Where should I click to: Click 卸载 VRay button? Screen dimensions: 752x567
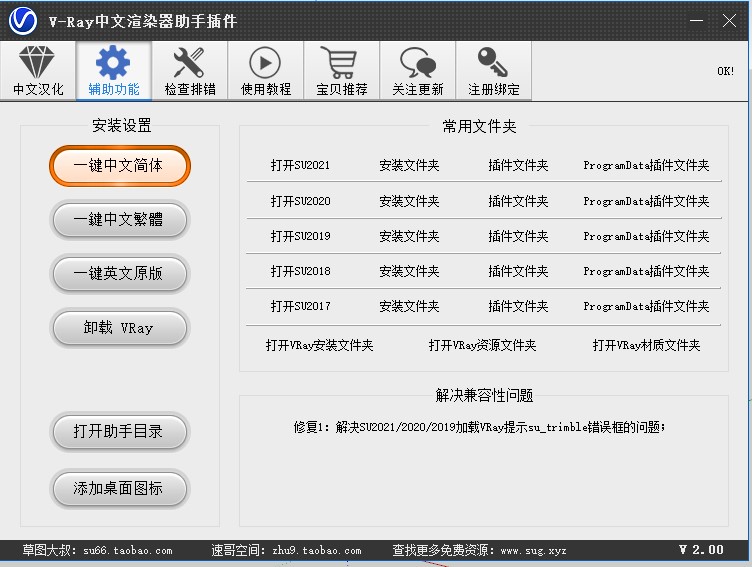(x=119, y=328)
